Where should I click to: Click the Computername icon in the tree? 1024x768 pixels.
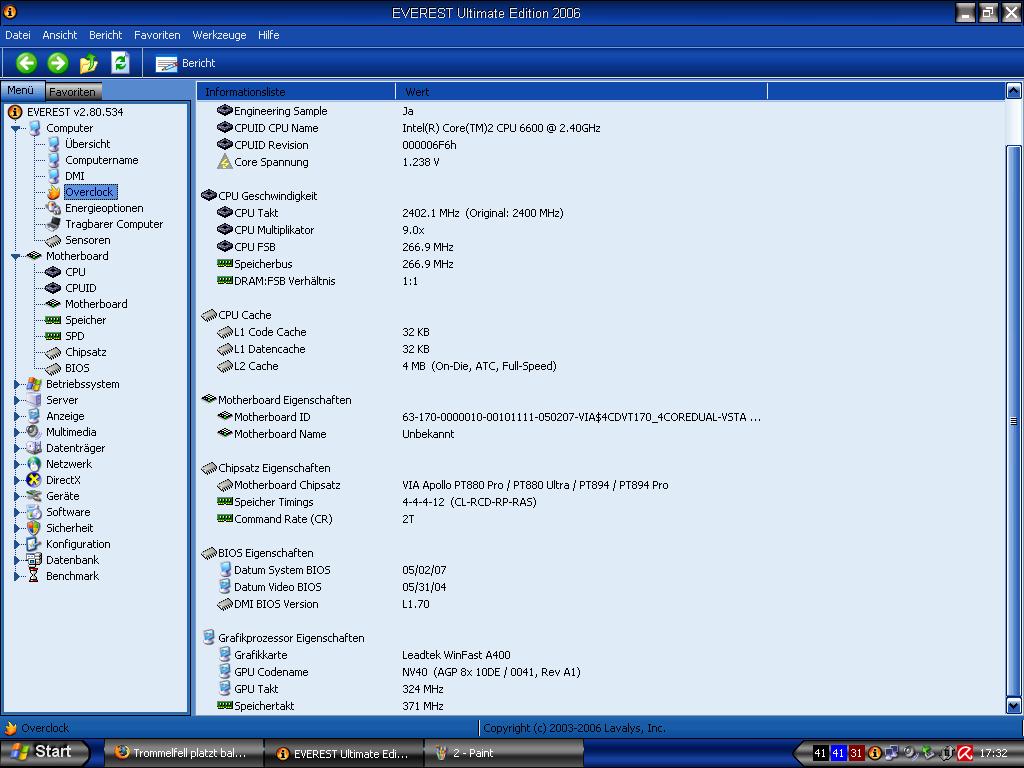point(54,160)
